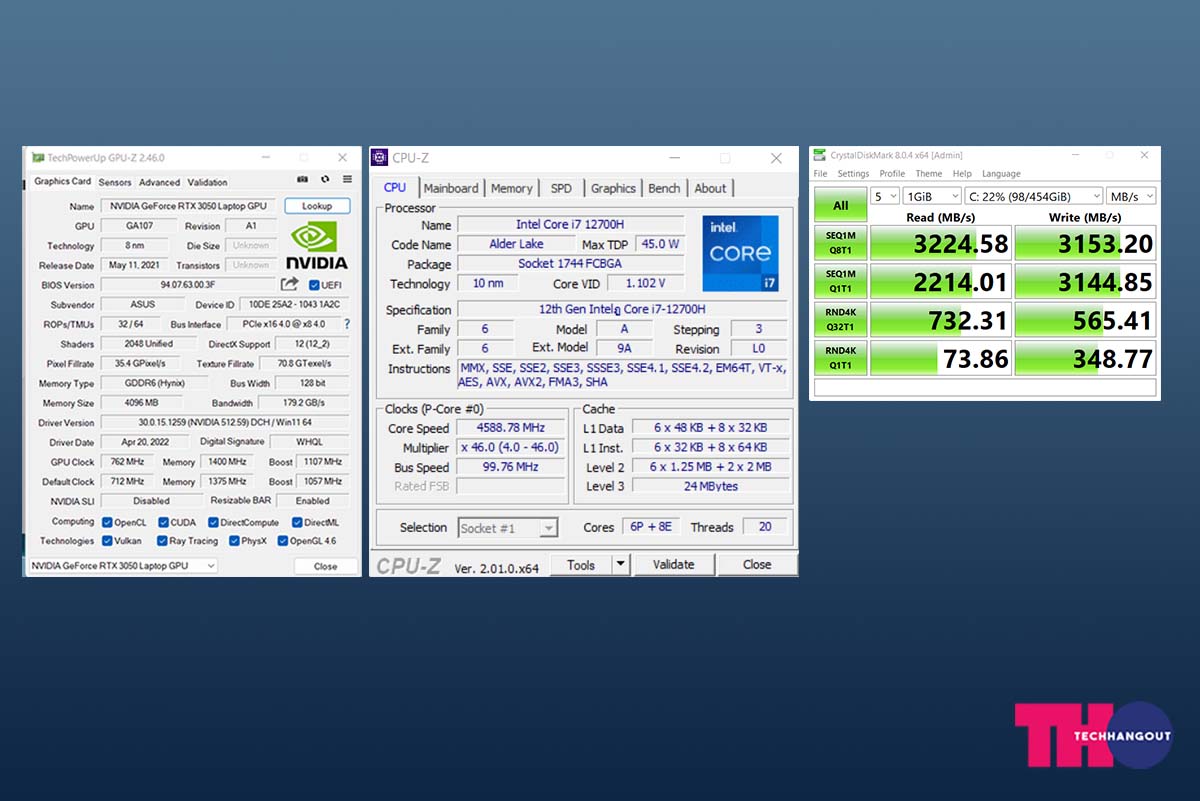
Task: Toggle the UEFI checkbox in GPU-Z
Action: pyautogui.click(x=314, y=285)
